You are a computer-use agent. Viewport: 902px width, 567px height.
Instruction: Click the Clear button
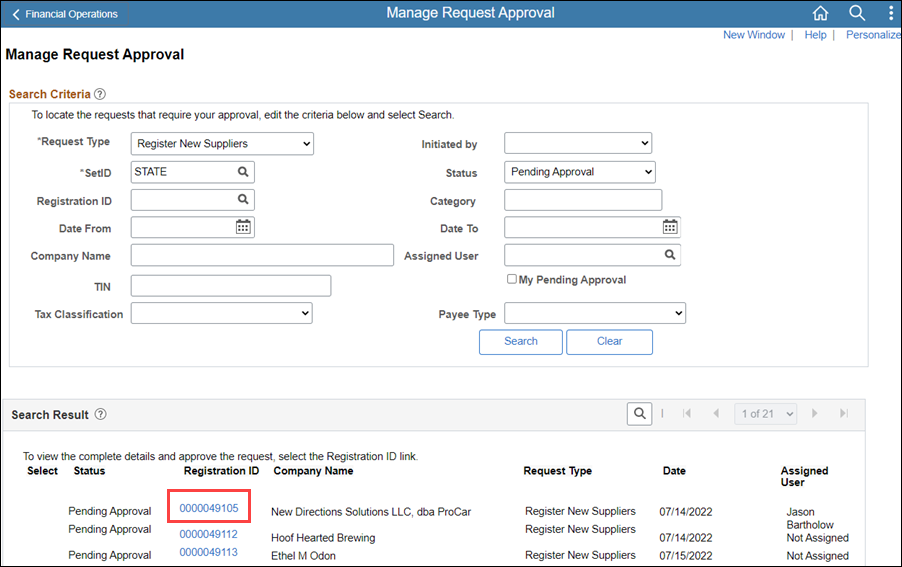click(x=609, y=342)
